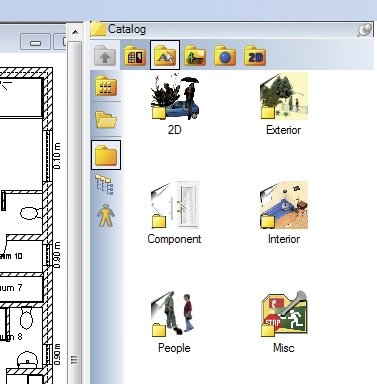Click the yellow person figure sidebar icon

106,215
